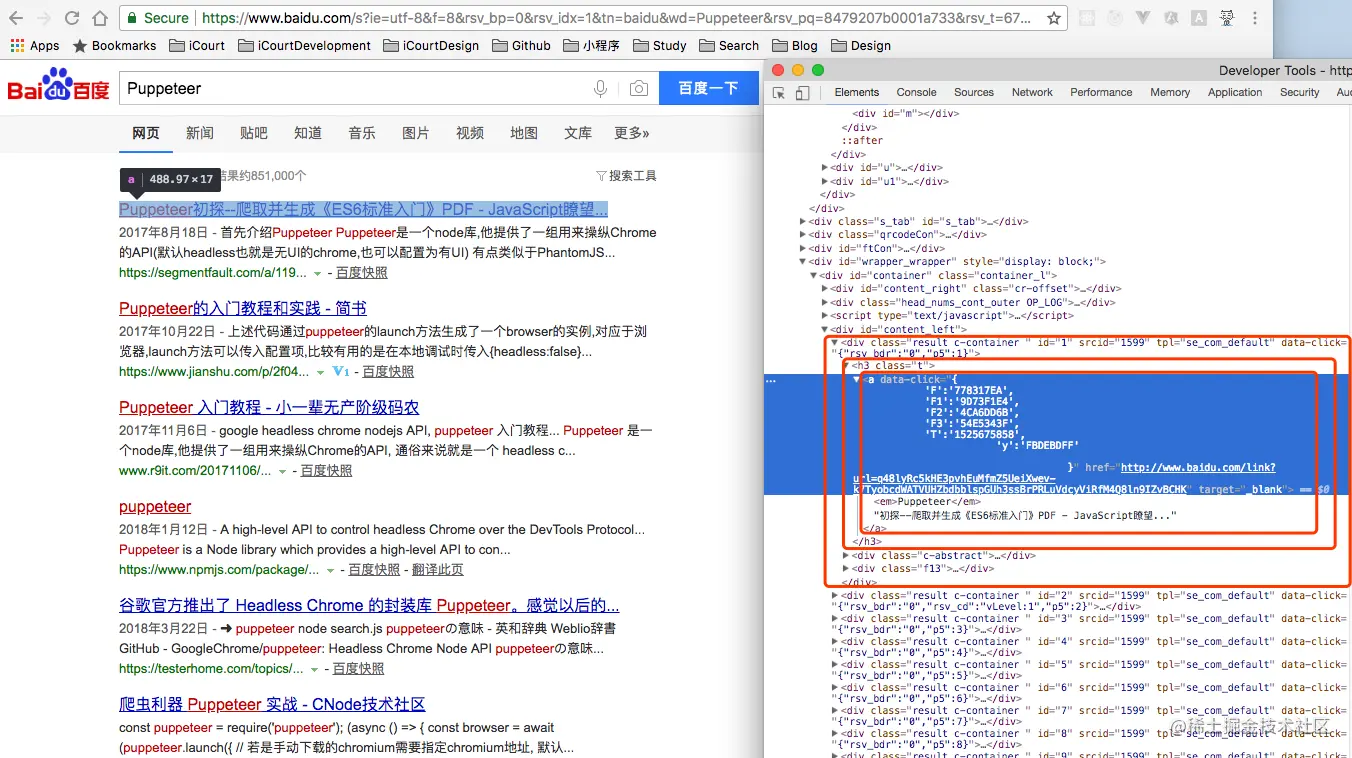
Task: Open the DevTools Performance tab
Action: 1101,92
